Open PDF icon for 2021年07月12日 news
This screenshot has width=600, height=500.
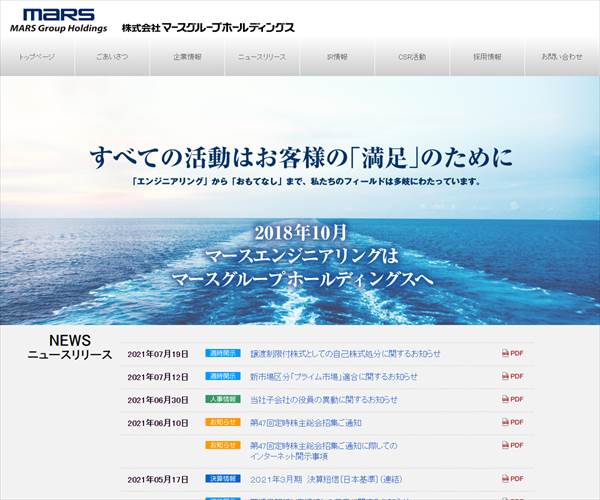pos(512,376)
